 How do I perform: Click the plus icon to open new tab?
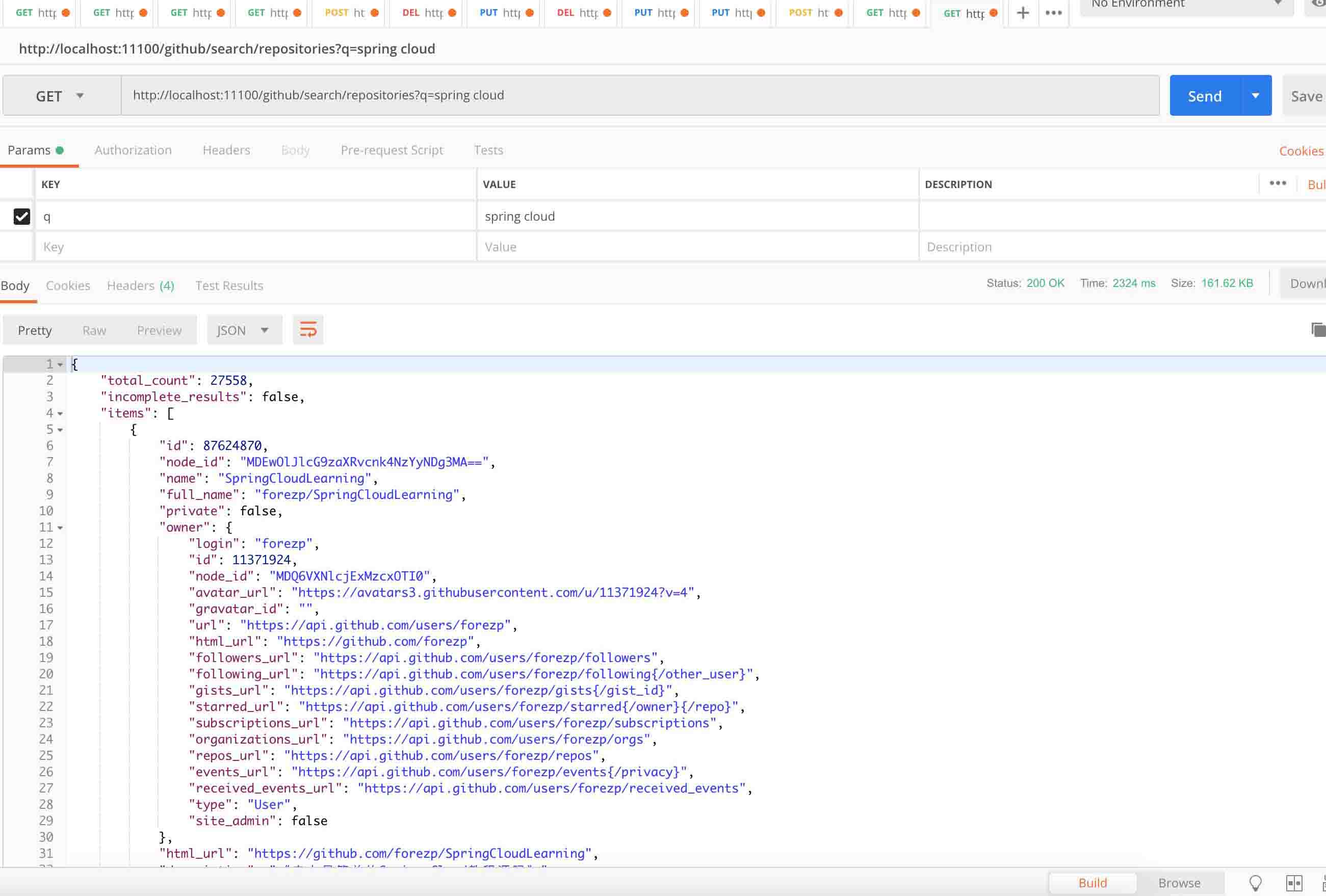point(1023,13)
